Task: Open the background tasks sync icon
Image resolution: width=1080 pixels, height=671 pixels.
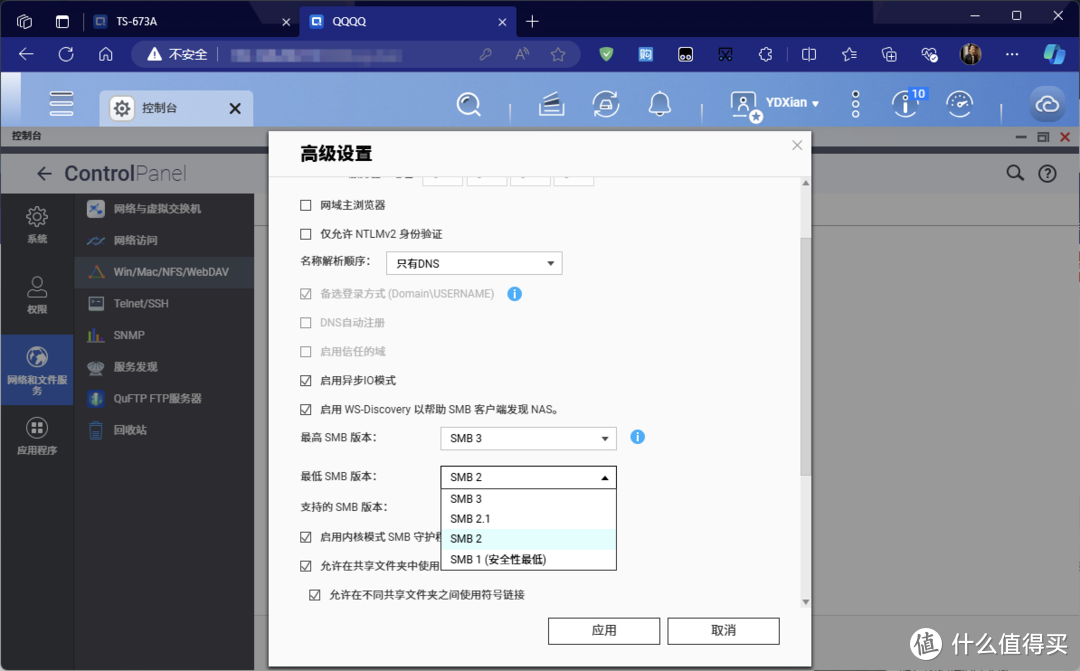Action: point(604,104)
